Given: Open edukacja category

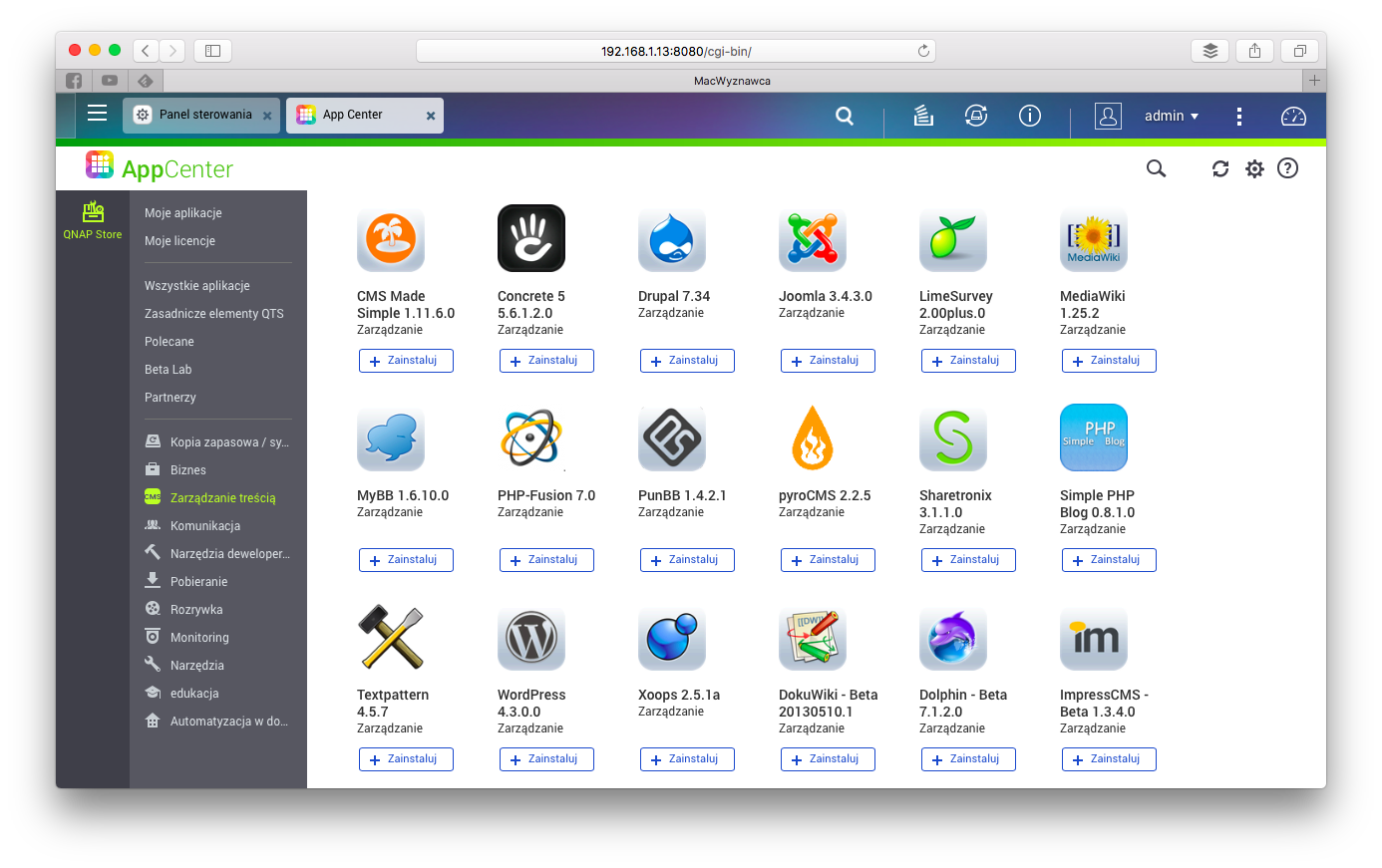Looking at the screenshot, I should pyautogui.click(x=181, y=694).
